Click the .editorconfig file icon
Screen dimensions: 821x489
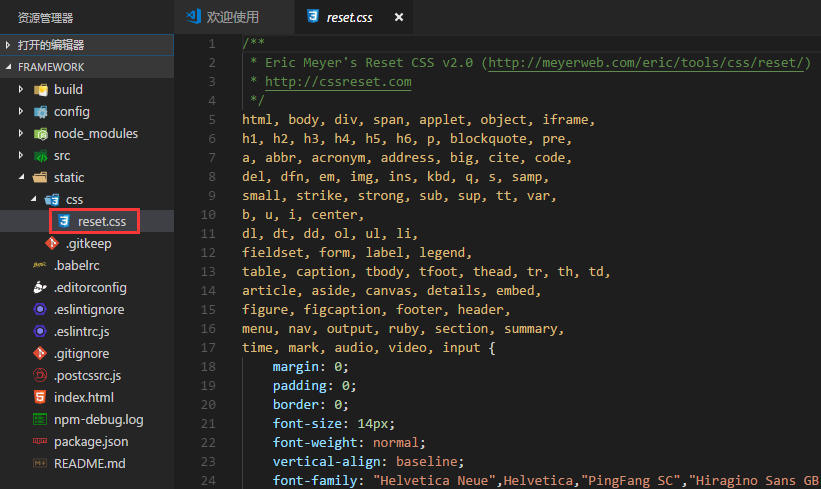tap(40, 287)
